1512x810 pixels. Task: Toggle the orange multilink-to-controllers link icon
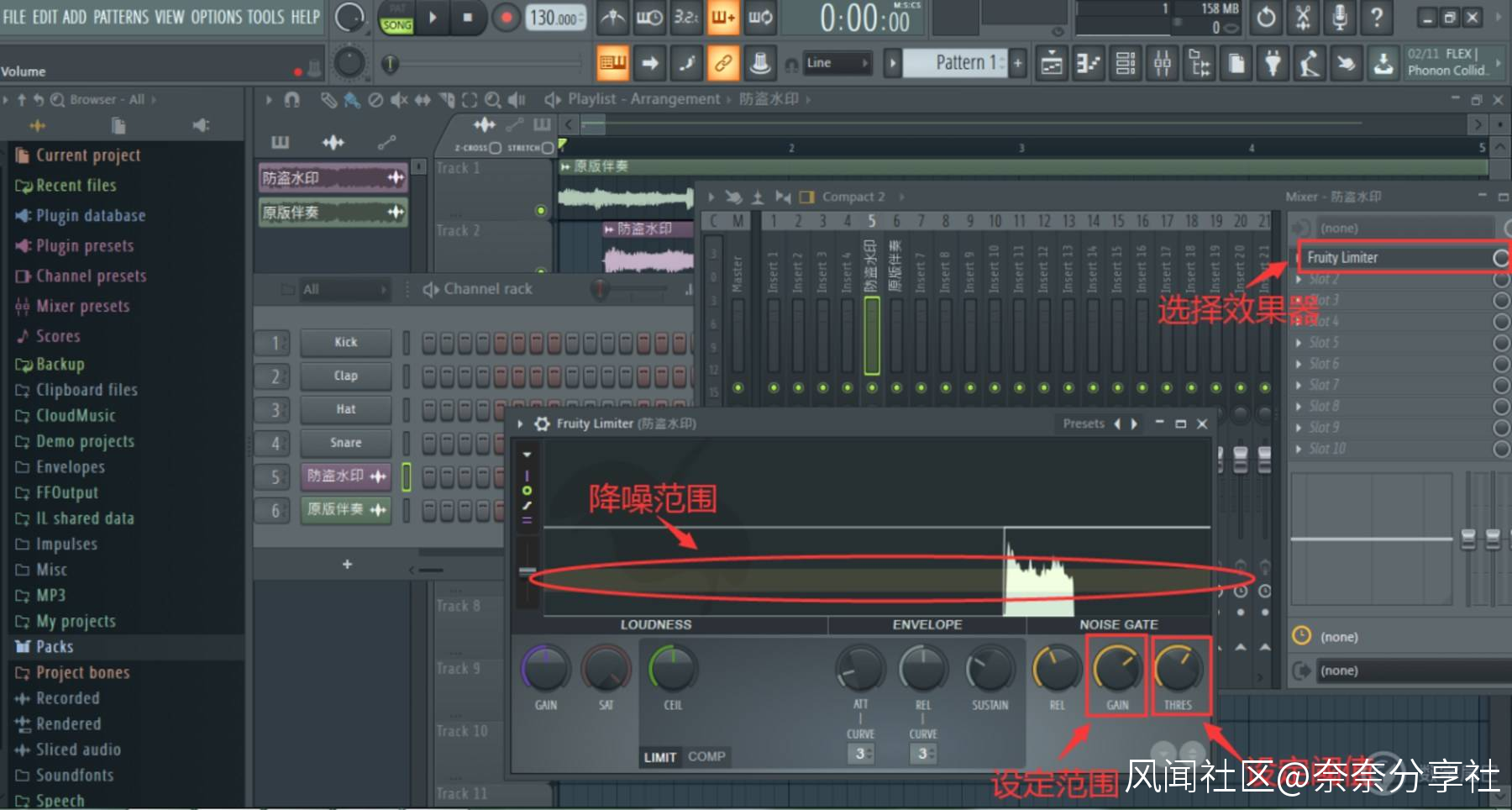[723, 63]
